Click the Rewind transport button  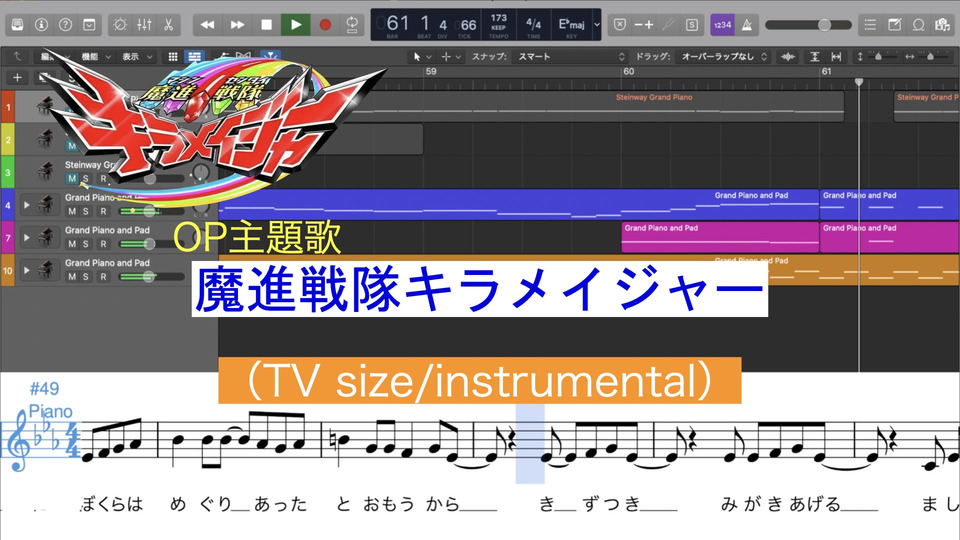pos(208,24)
